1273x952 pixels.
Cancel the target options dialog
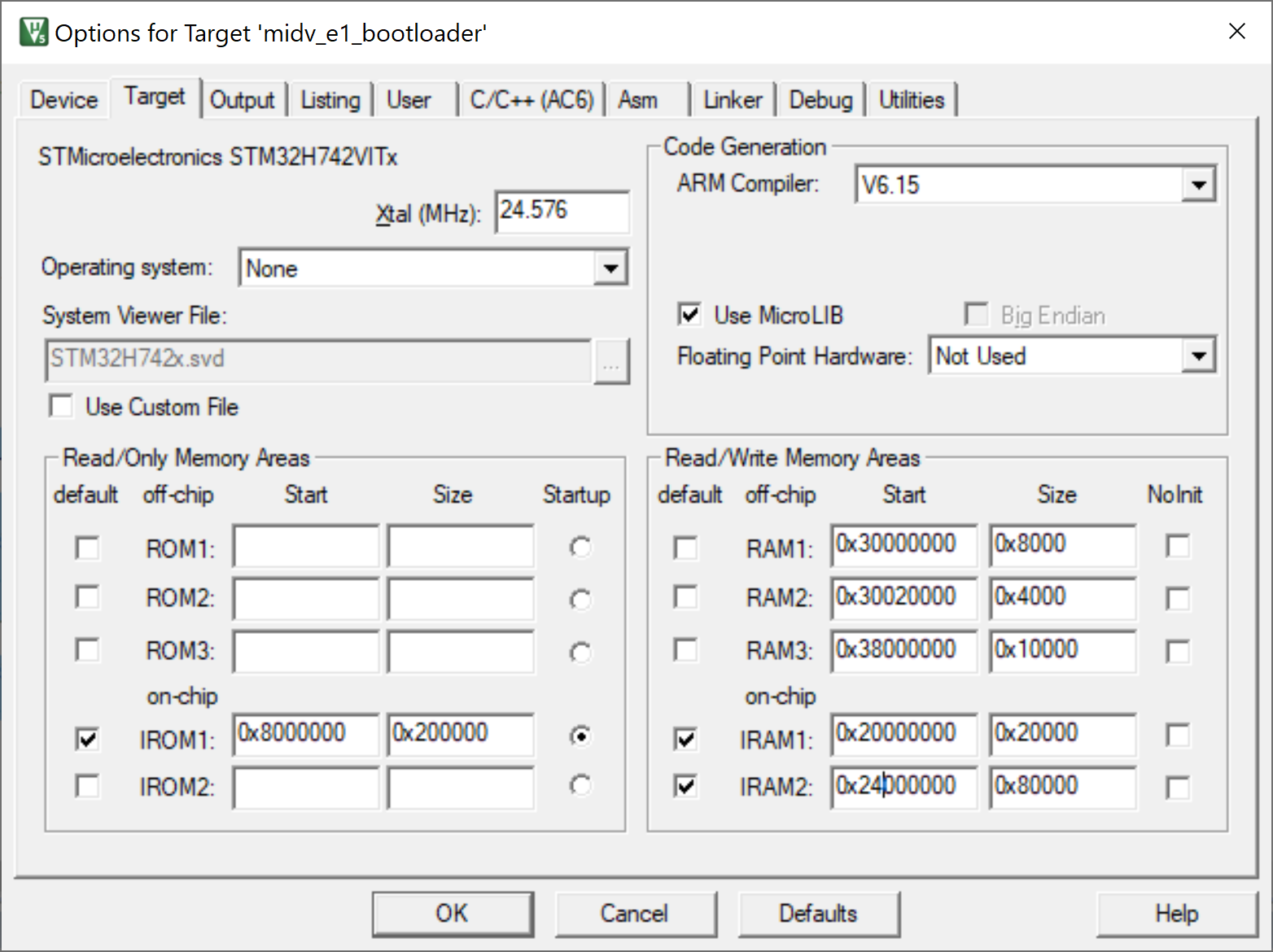click(x=636, y=913)
